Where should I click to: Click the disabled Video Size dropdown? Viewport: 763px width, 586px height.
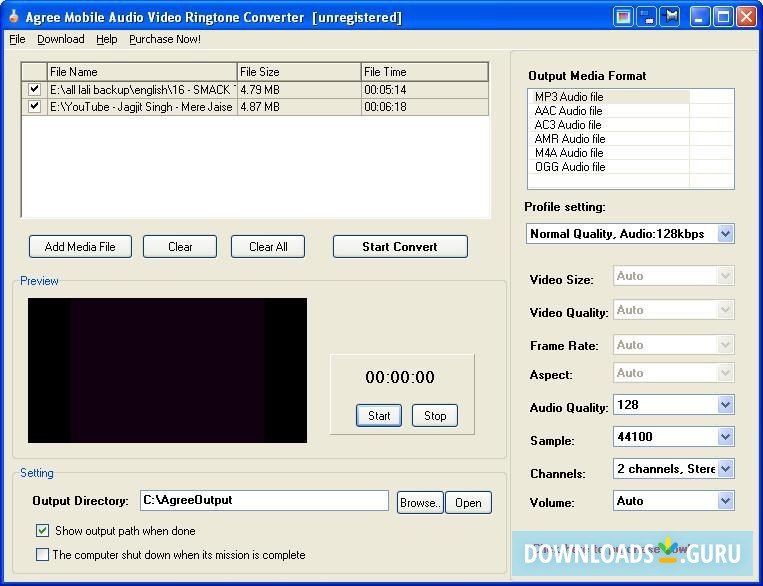click(673, 276)
